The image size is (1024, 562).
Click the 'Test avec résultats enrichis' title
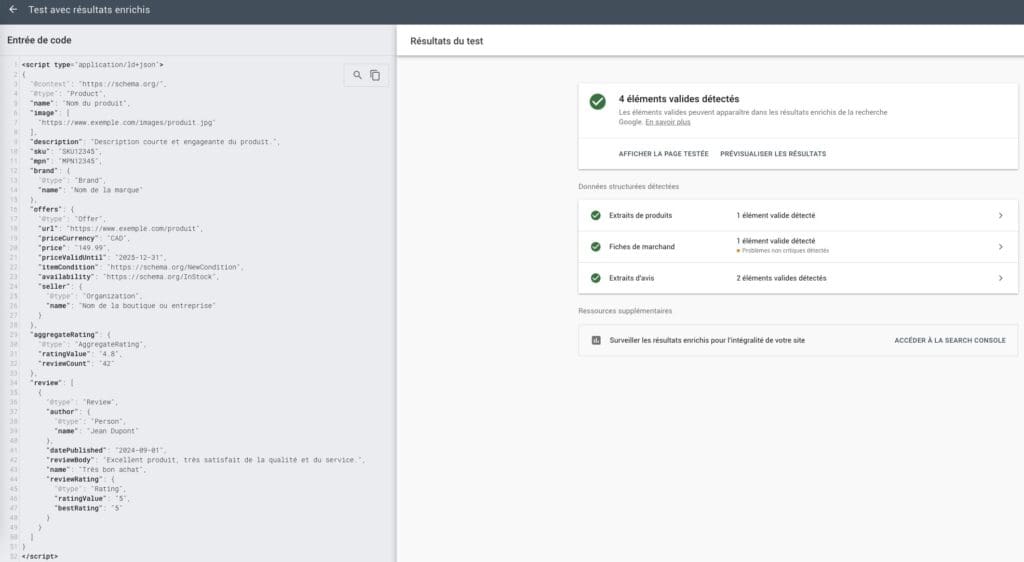point(89,10)
